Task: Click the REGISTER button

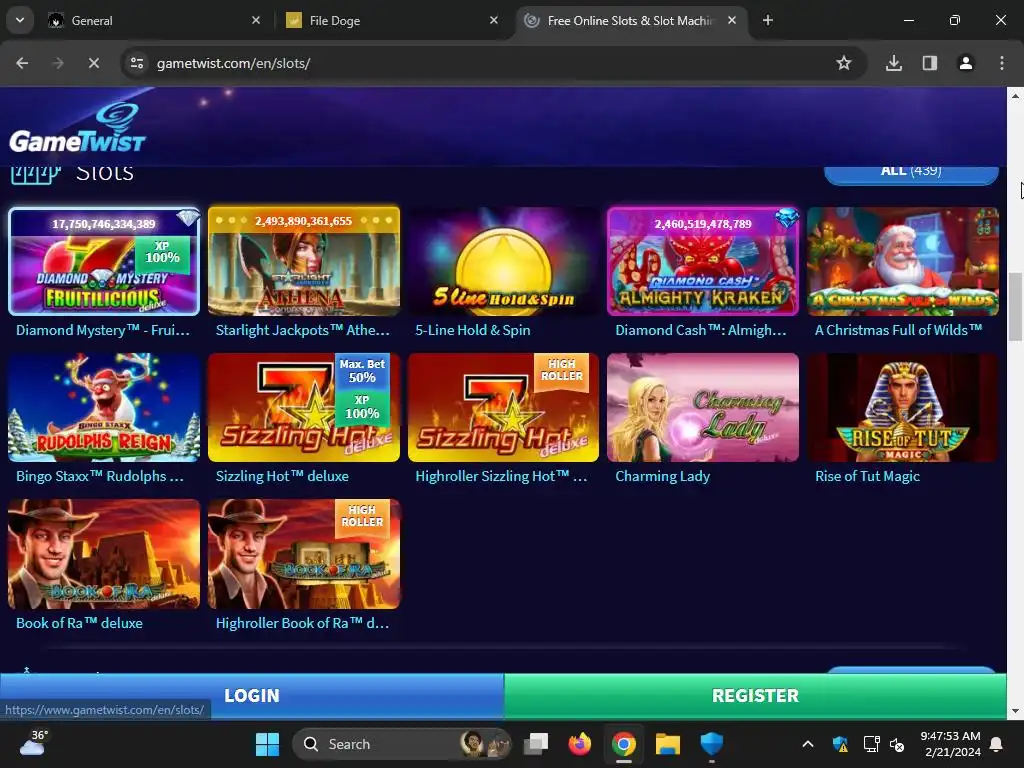Action: point(755,696)
